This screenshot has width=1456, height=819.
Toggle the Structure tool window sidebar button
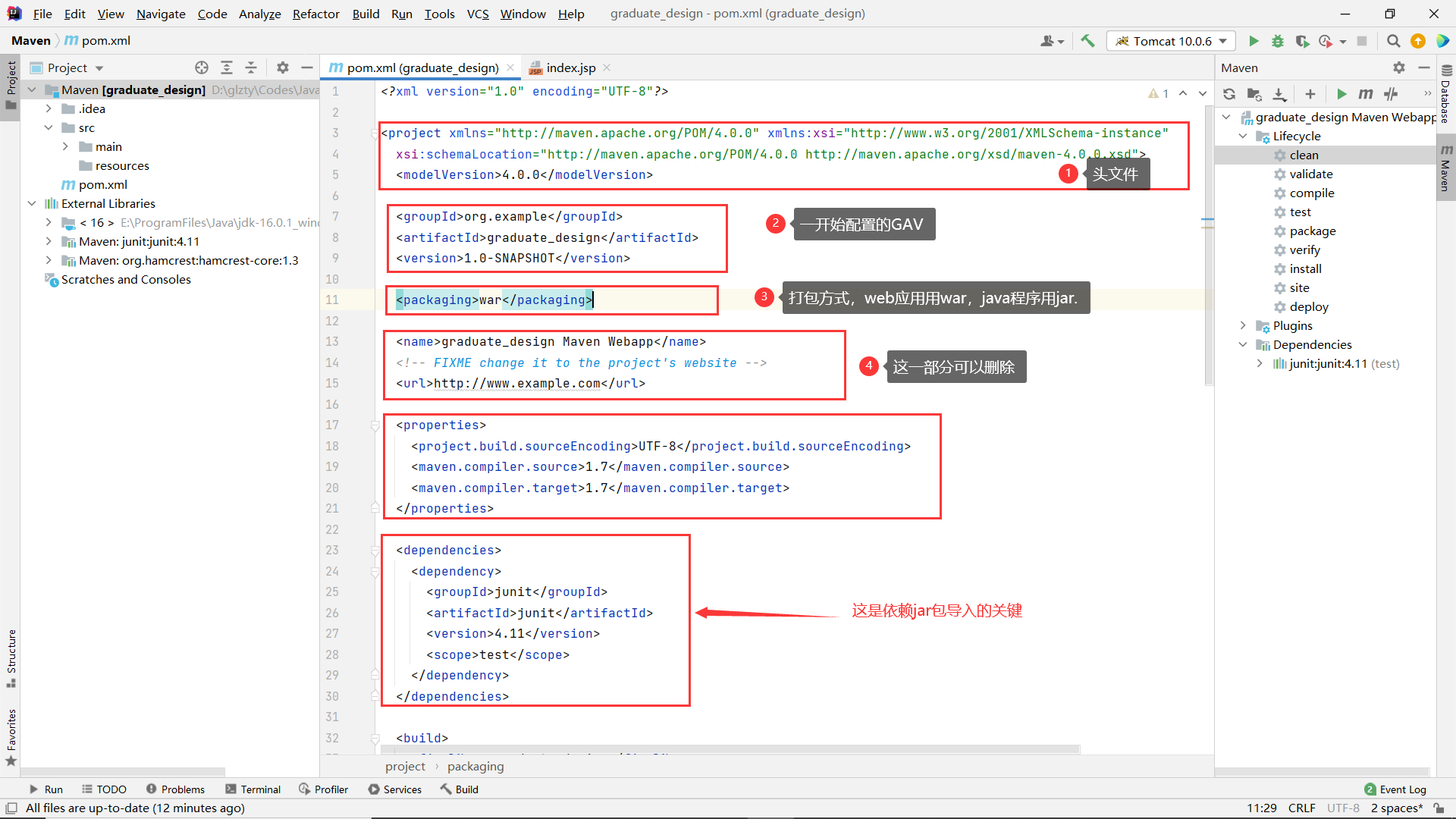[x=11, y=657]
